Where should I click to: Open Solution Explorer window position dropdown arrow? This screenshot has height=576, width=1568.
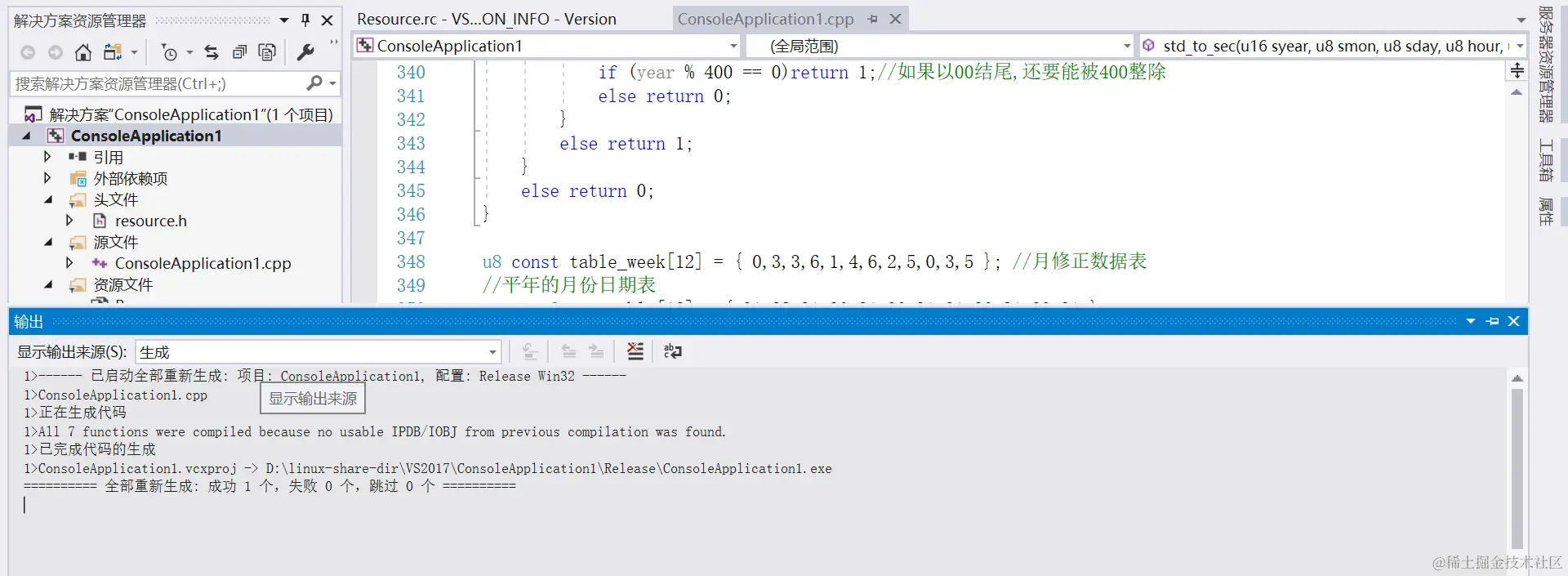[x=283, y=20]
